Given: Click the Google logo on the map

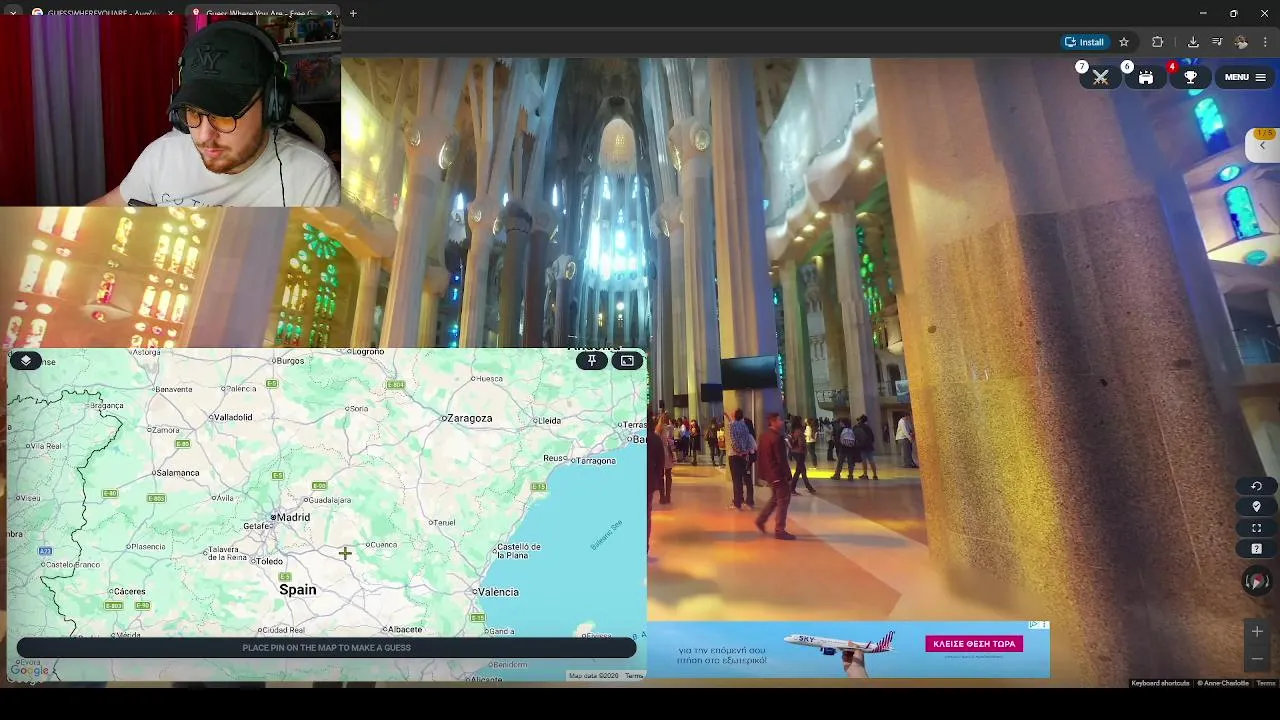Looking at the screenshot, I should (x=29, y=671).
